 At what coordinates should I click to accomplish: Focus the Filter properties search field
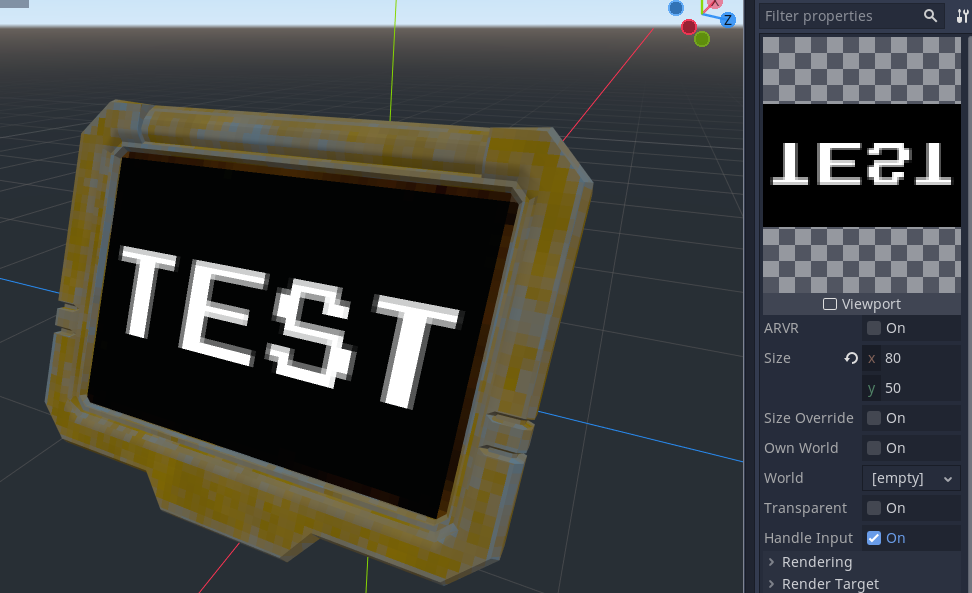tap(852, 16)
